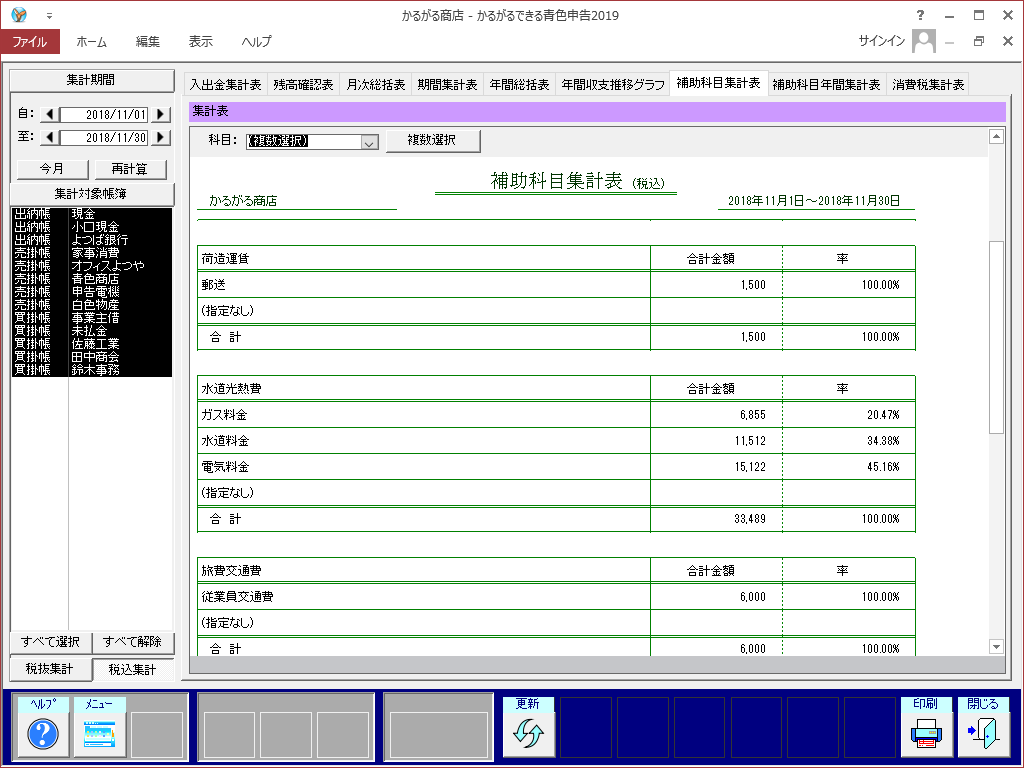This screenshot has height=768, width=1024.
Task: Toggle 出納帳 現金 ledger row
Action: point(91,214)
